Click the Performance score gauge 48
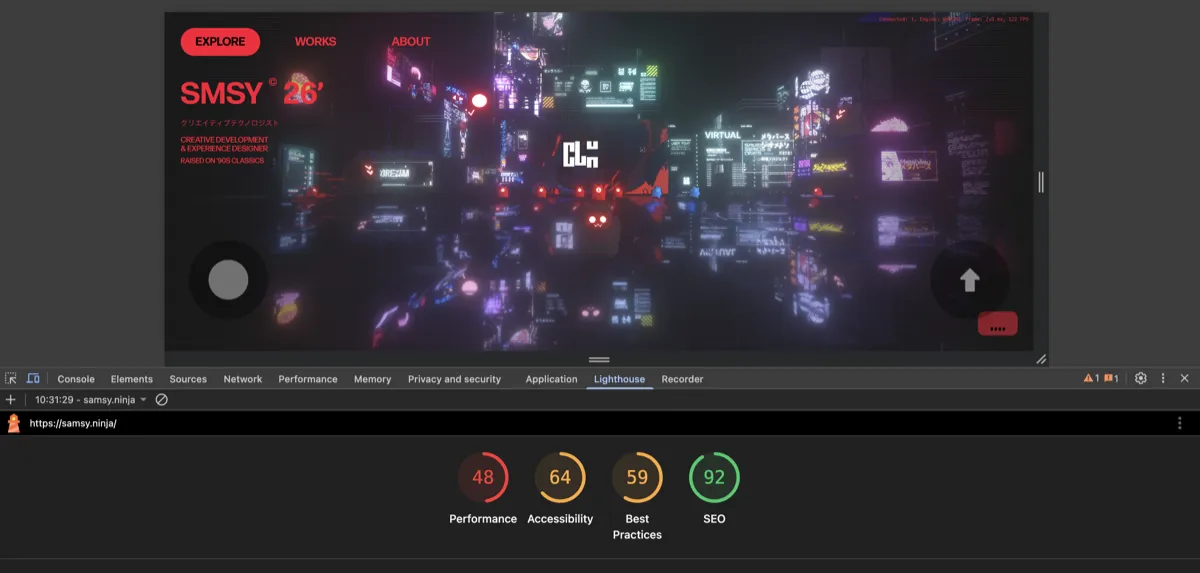The height and width of the screenshot is (573, 1200). coord(483,477)
